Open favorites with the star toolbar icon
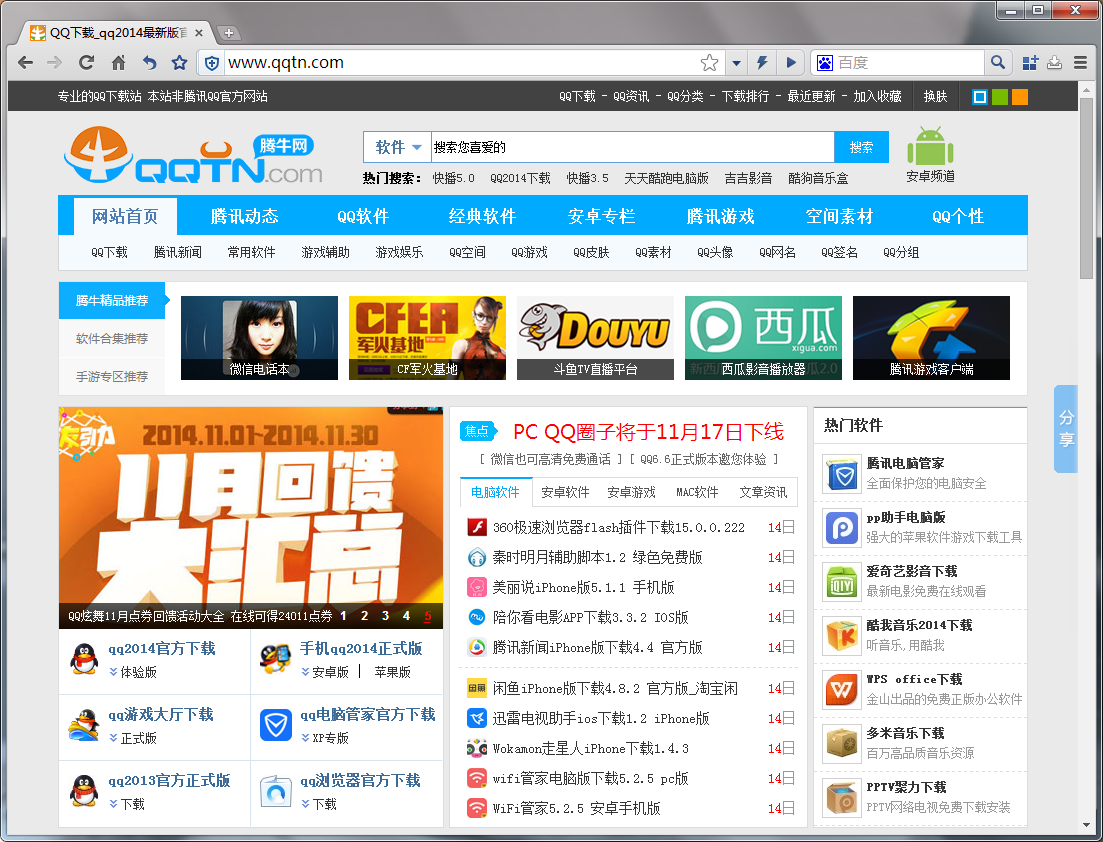Viewport: 1103px width, 842px height. point(180,63)
